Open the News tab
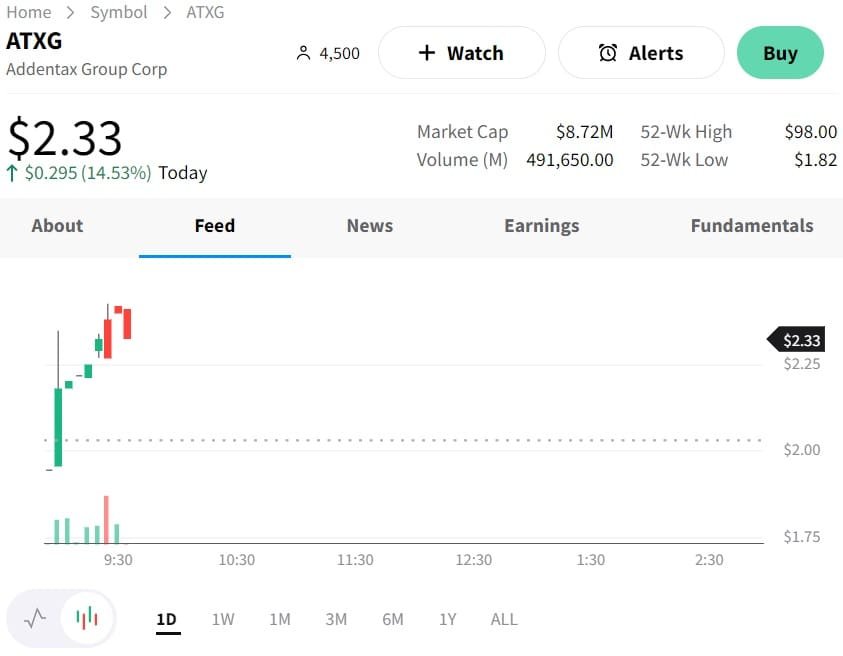Image resolution: width=843 pixels, height=656 pixels. tap(369, 226)
